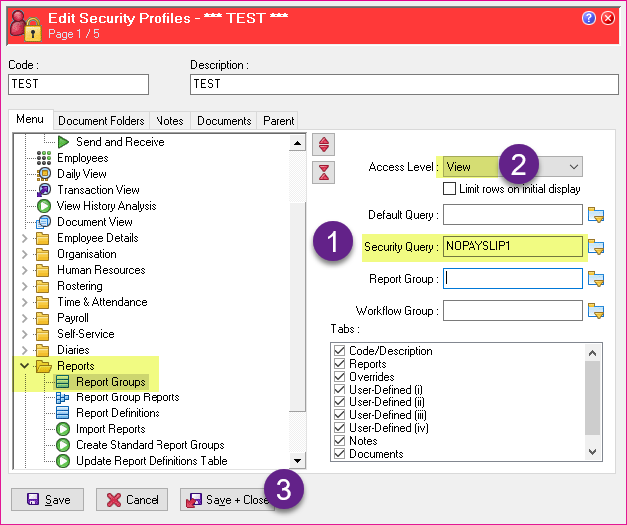The width and height of the screenshot is (627, 525).
Task: Switch to the Document Folders tab
Action: click(101, 121)
